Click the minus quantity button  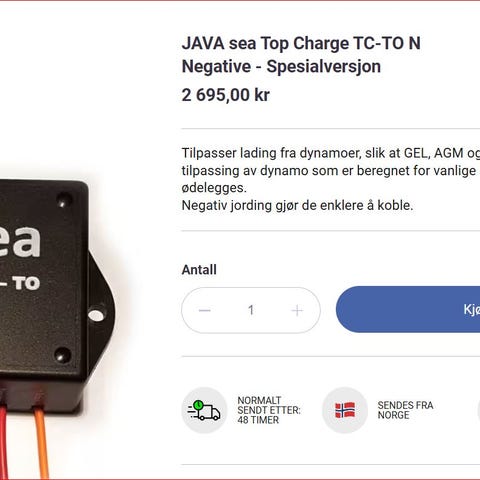[204, 311]
